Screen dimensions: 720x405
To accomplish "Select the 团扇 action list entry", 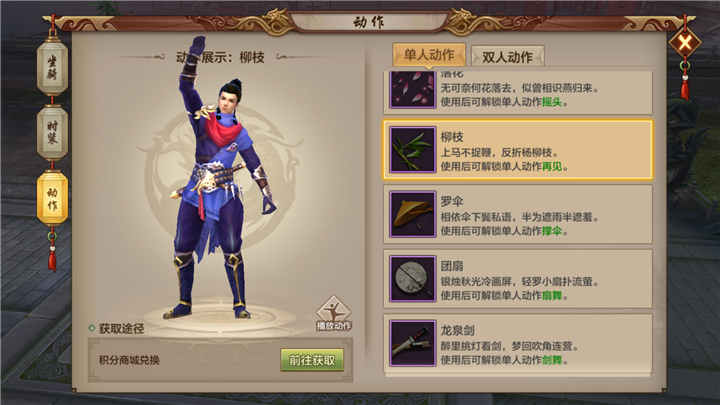I will 518,279.
